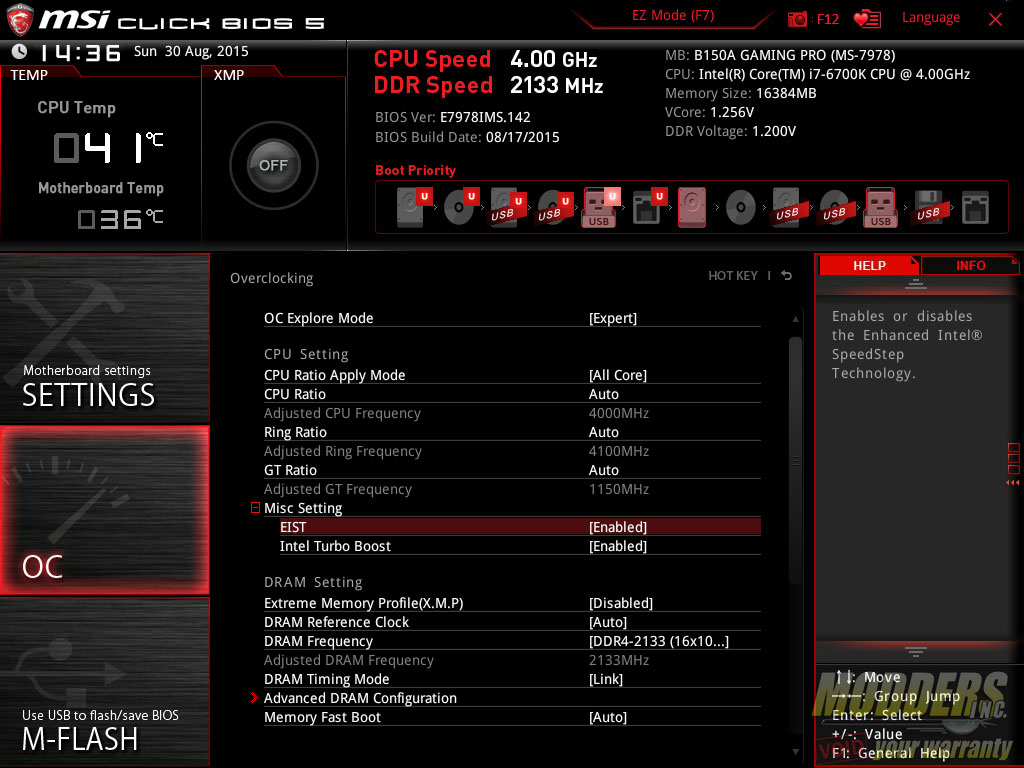1024x768 pixels.
Task: Click the date Sun 30 Aug, 2015
Action: click(x=191, y=52)
